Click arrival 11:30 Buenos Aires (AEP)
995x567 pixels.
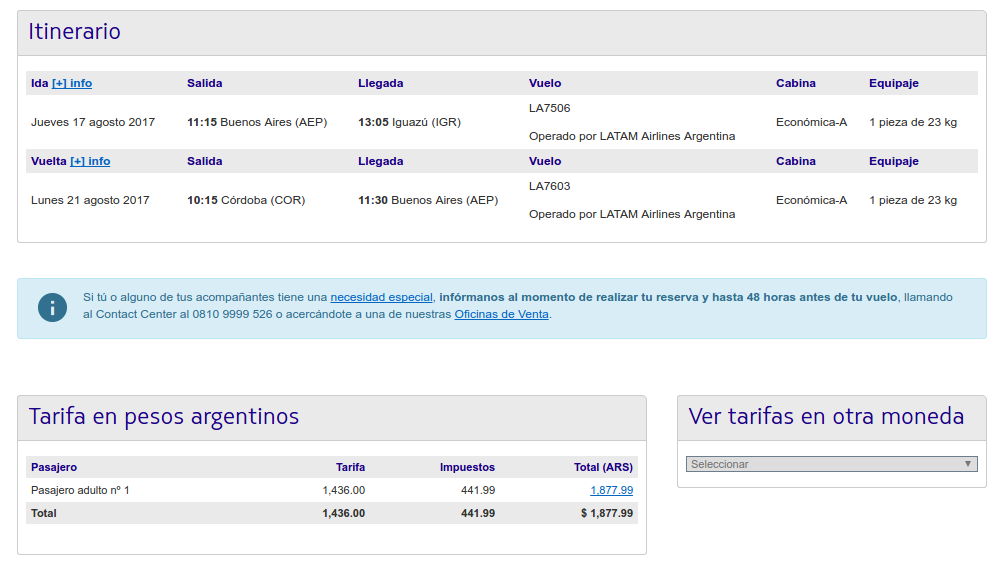[428, 200]
